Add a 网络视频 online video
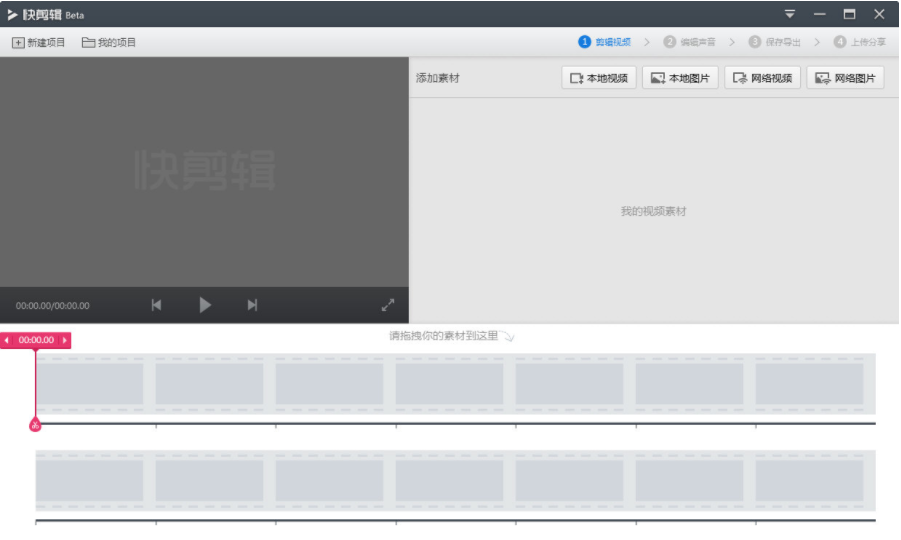Screen dimensions: 901x540 [x=763, y=78]
